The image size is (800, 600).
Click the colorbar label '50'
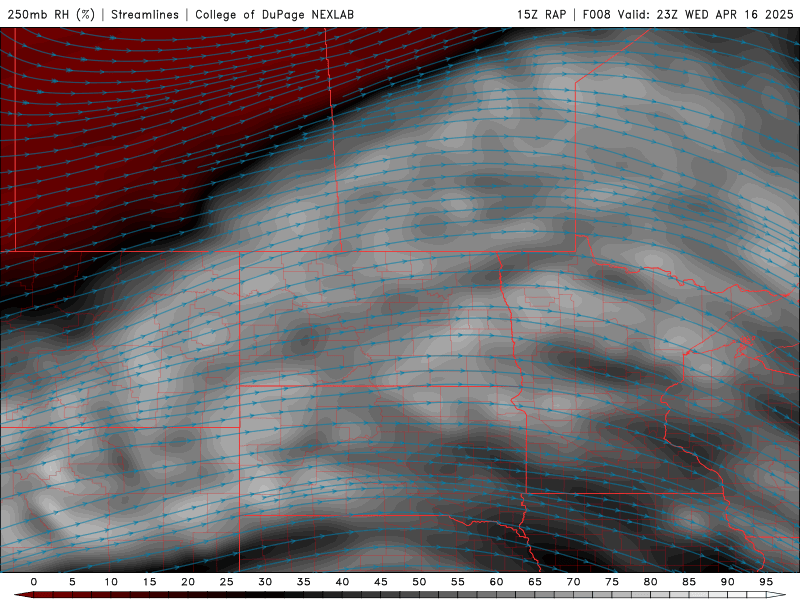click(419, 582)
